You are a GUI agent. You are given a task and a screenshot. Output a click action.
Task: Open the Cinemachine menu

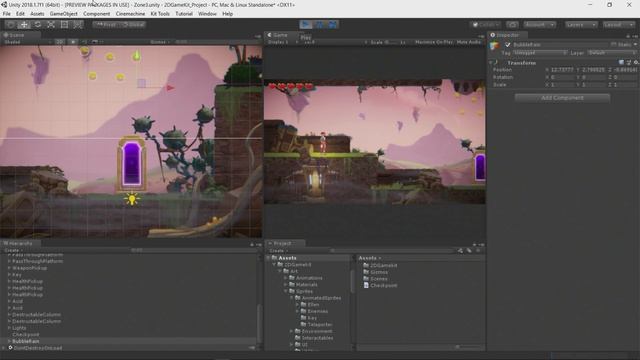pos(130,14)
